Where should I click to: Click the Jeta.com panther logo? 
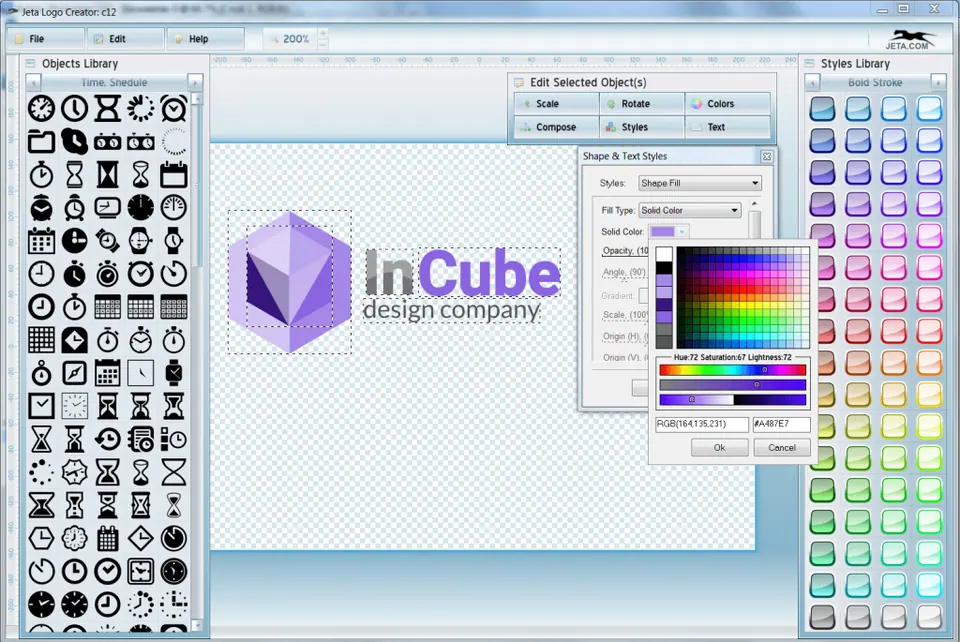[910, 40]
